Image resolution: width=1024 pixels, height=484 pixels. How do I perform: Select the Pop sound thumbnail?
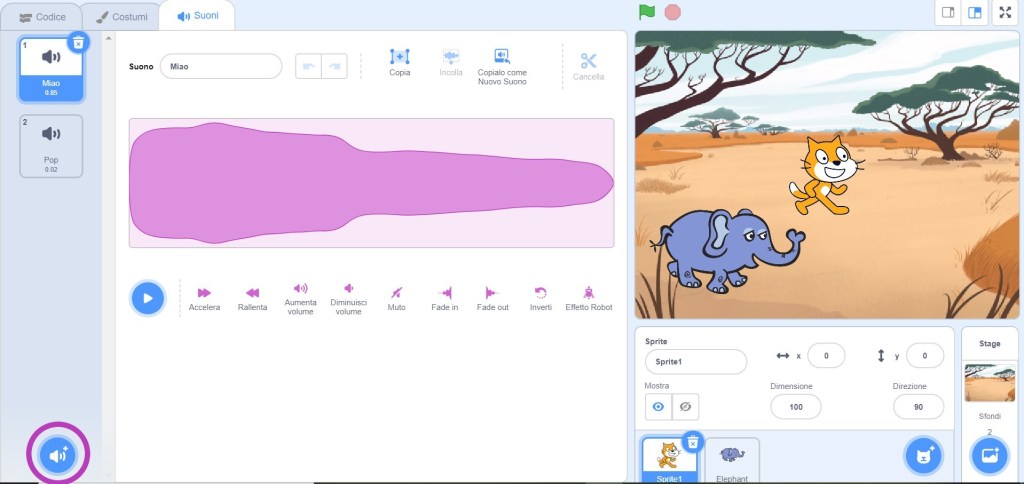click(x=51, y=145)
